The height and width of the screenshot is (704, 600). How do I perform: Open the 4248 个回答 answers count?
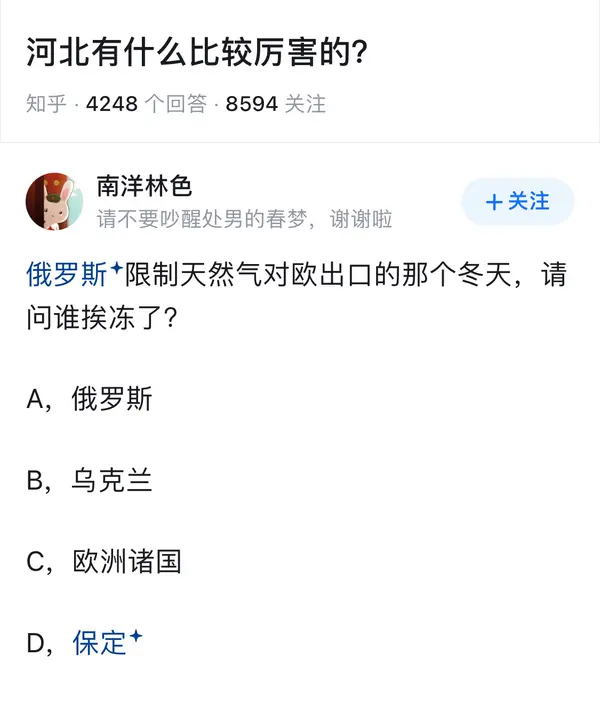click(x=146, y=104)
